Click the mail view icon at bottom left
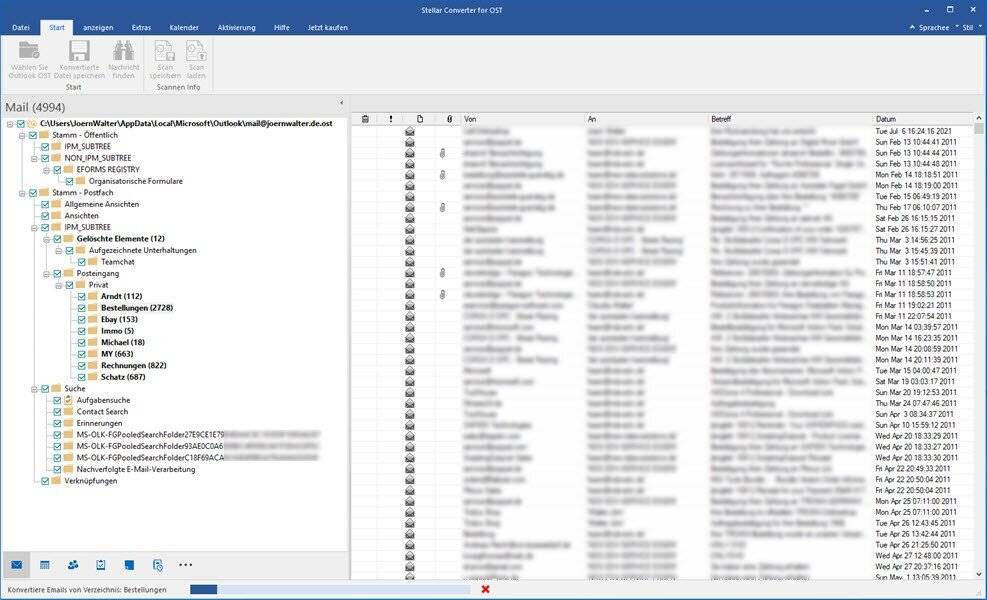Screen dimensions: 987x600 (x=17, y=565)
